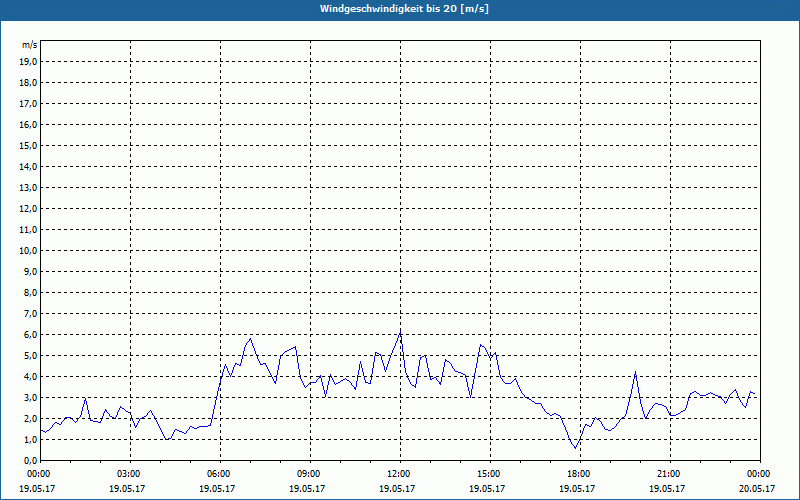Click the 16,0 y-axis value
Screen dimensions: 800x500
pos(28,124)
